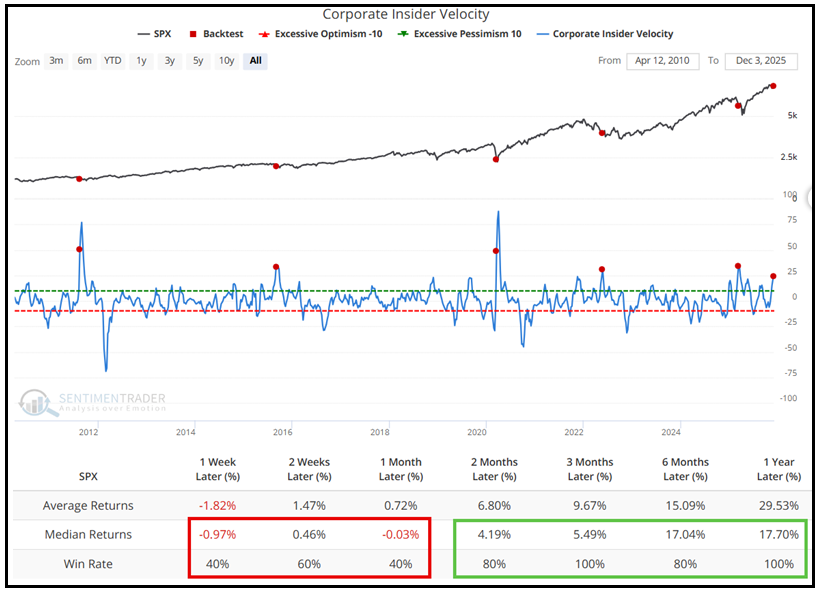Set the chart zoom to 10y
Viewport: 821px width, 593px height.
227,61
